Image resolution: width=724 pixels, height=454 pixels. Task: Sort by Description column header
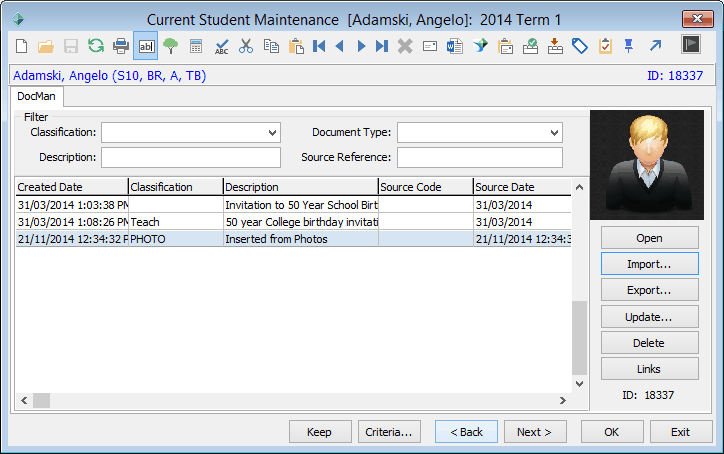coord(301,187)
